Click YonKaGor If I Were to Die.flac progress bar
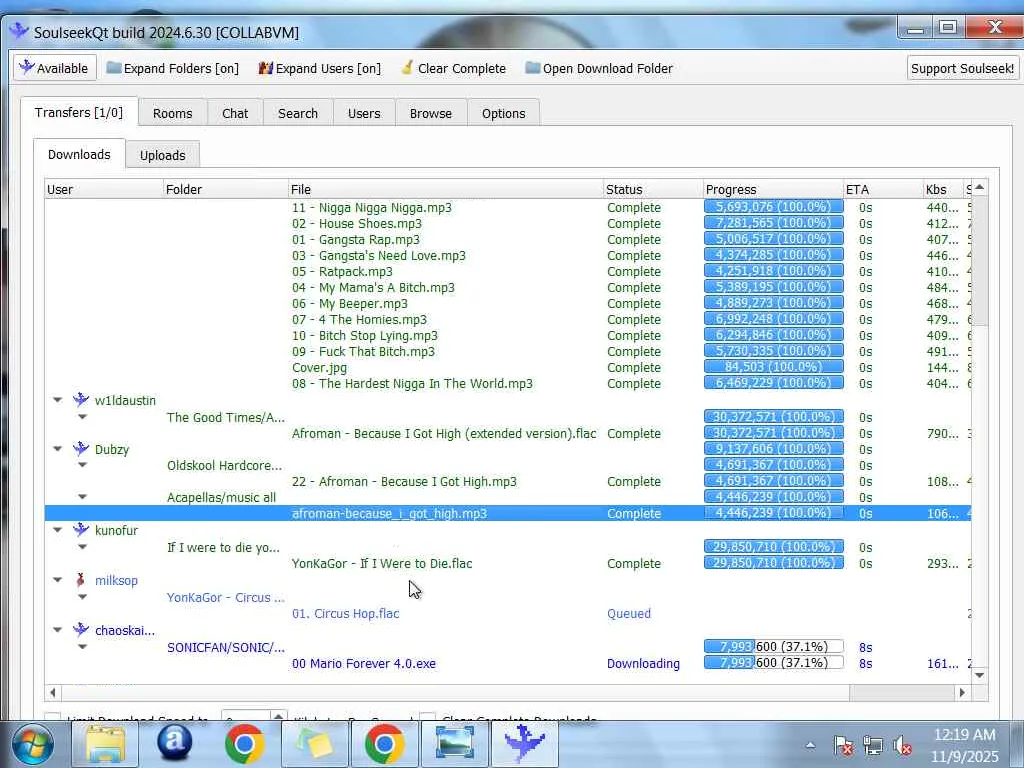Viewport: 1024px width, 768px height. click(774, 562)
